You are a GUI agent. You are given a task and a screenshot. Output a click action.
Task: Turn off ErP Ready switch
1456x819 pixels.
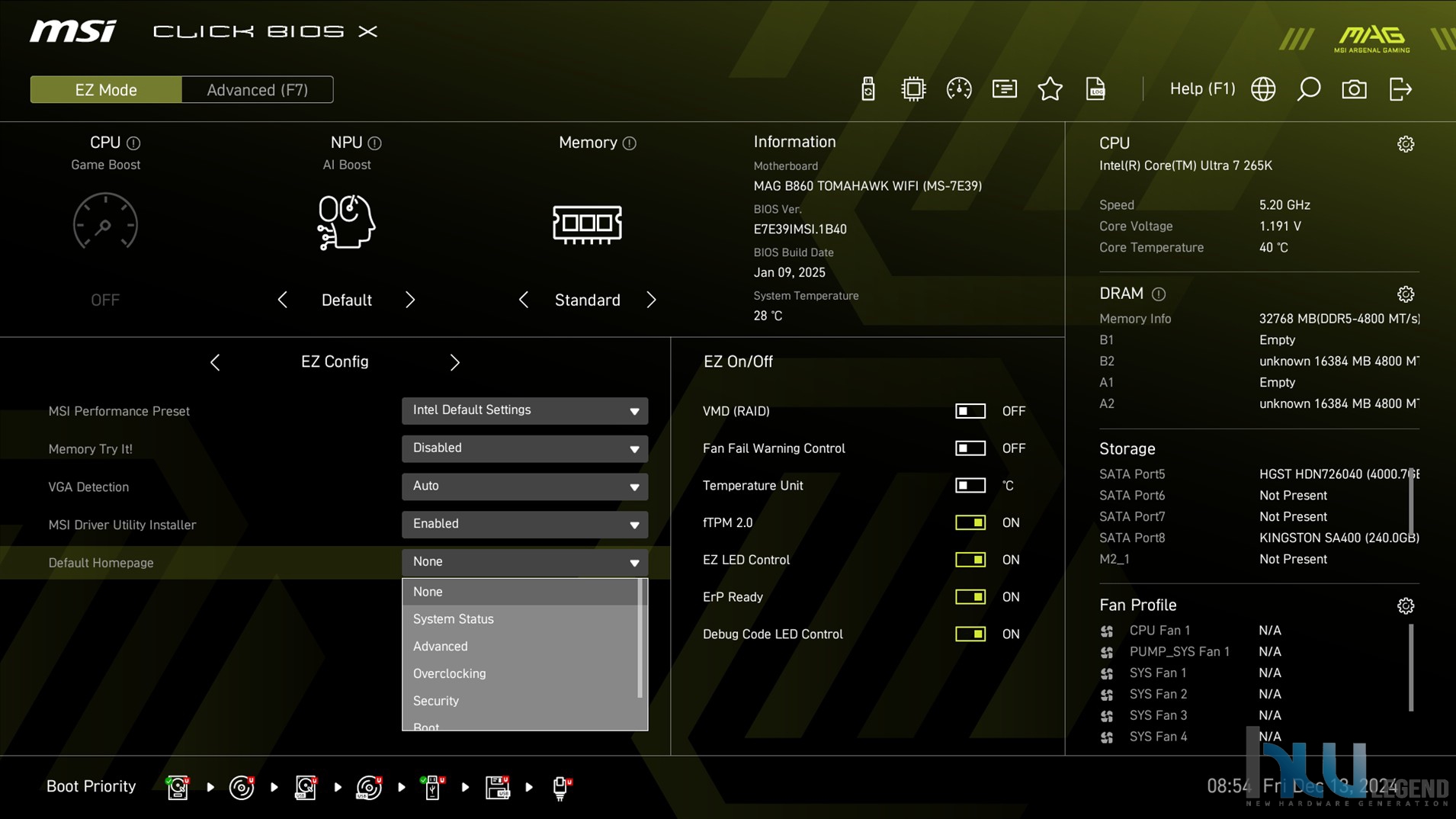970,597
